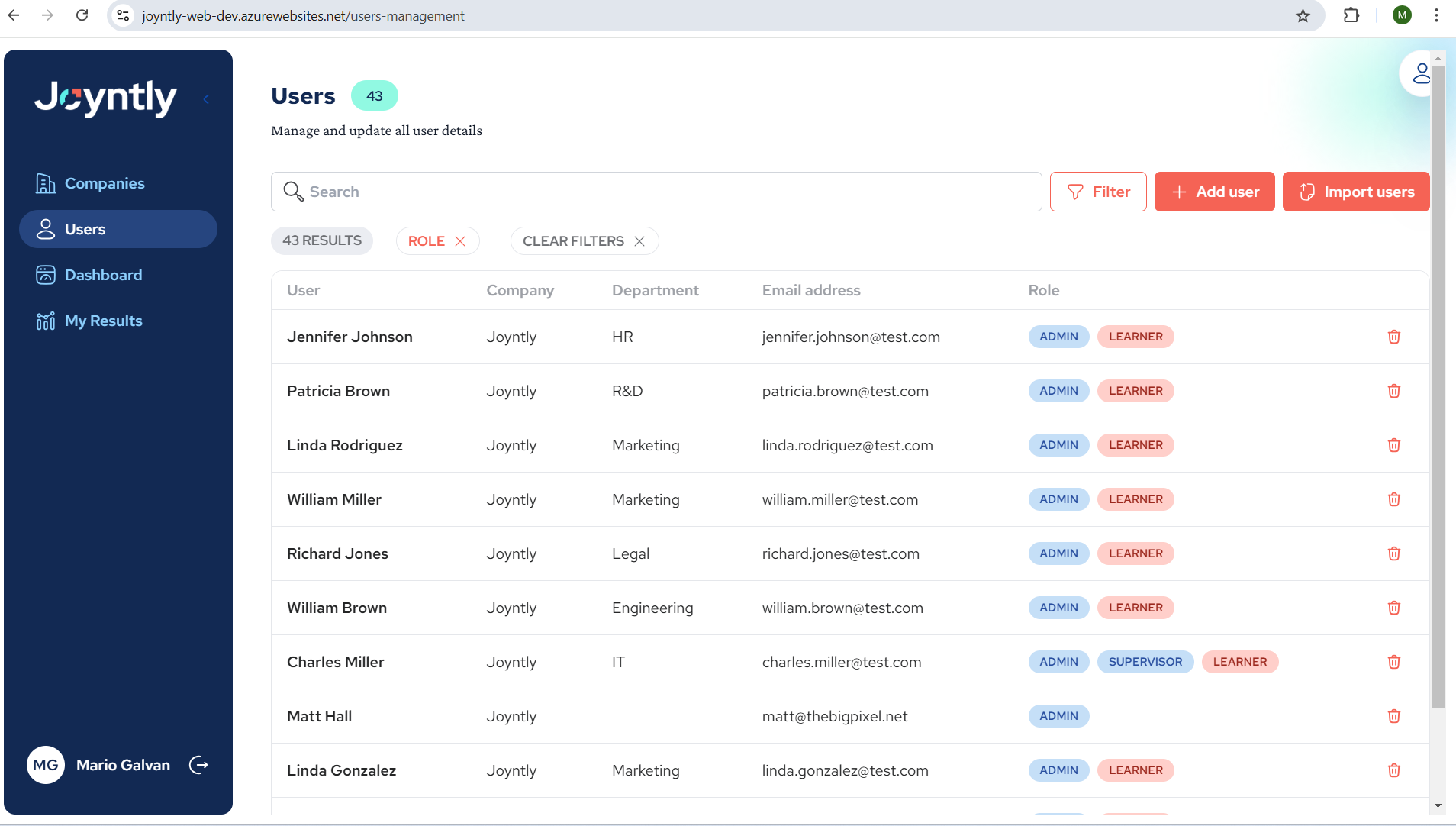Screen dimensions: 1456x826
Task: Remove Charles Miller with trash icon
Action: pos(1393,662)
